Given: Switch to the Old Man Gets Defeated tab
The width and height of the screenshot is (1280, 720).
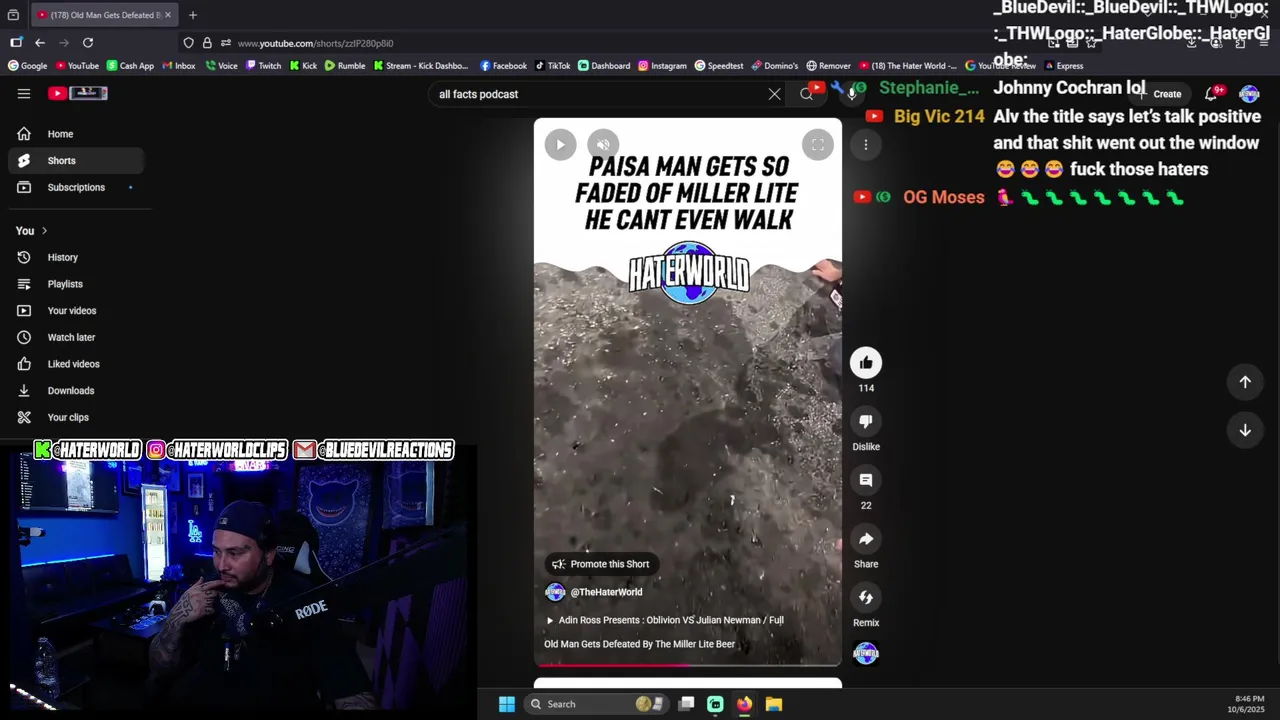Looking at the screenshot, I should click(103, 15).
